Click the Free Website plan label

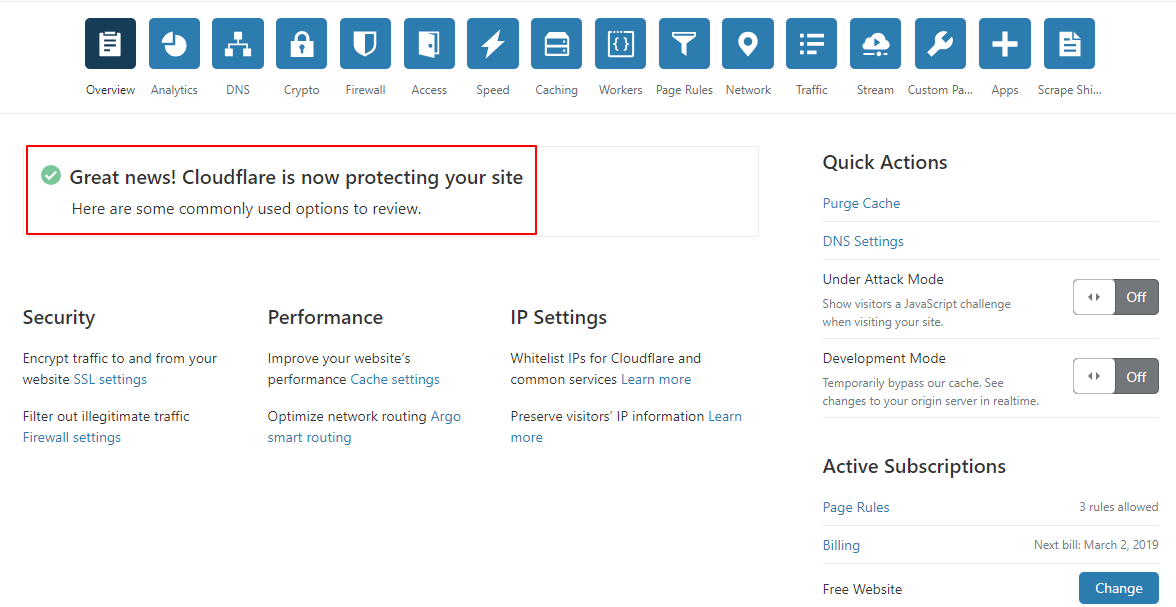pos(862,590)
